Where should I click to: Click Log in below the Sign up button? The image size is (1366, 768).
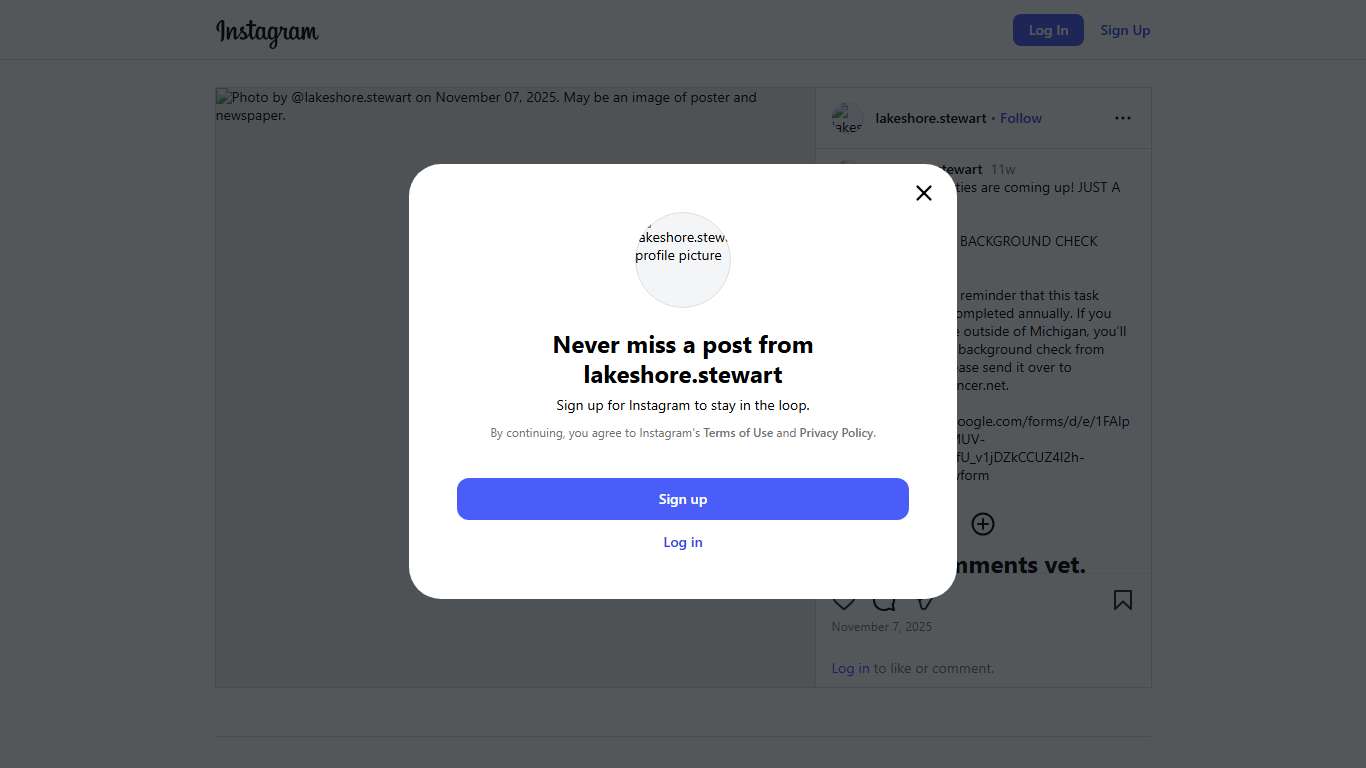click(683, 542)
